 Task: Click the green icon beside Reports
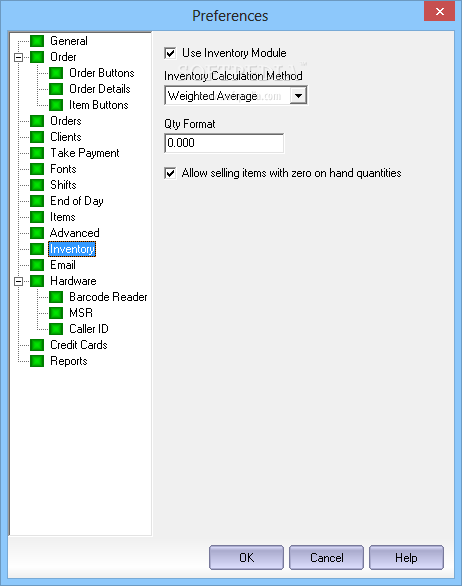37,361
